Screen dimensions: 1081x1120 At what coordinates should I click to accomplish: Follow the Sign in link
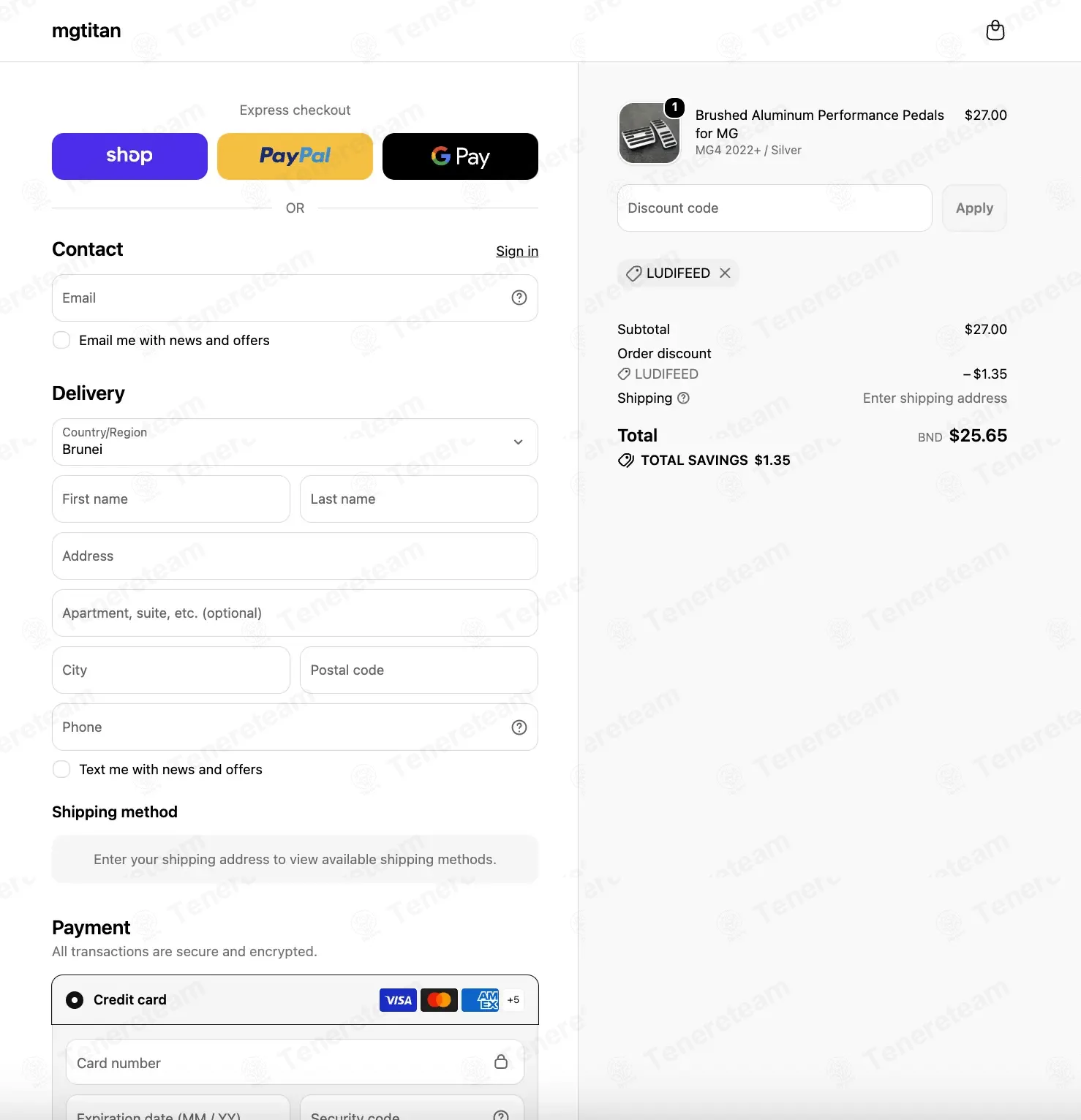coord(517,251)
